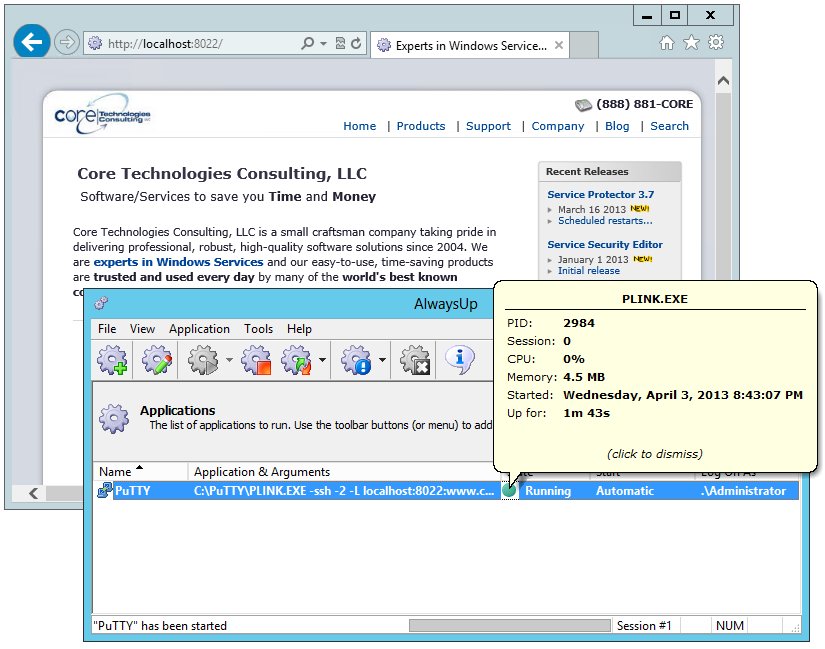Image resolution: width=825 pixels, height=649 pixels.
Task: Click the Core Technologies Consulting logo
Action: pos(103,114)
